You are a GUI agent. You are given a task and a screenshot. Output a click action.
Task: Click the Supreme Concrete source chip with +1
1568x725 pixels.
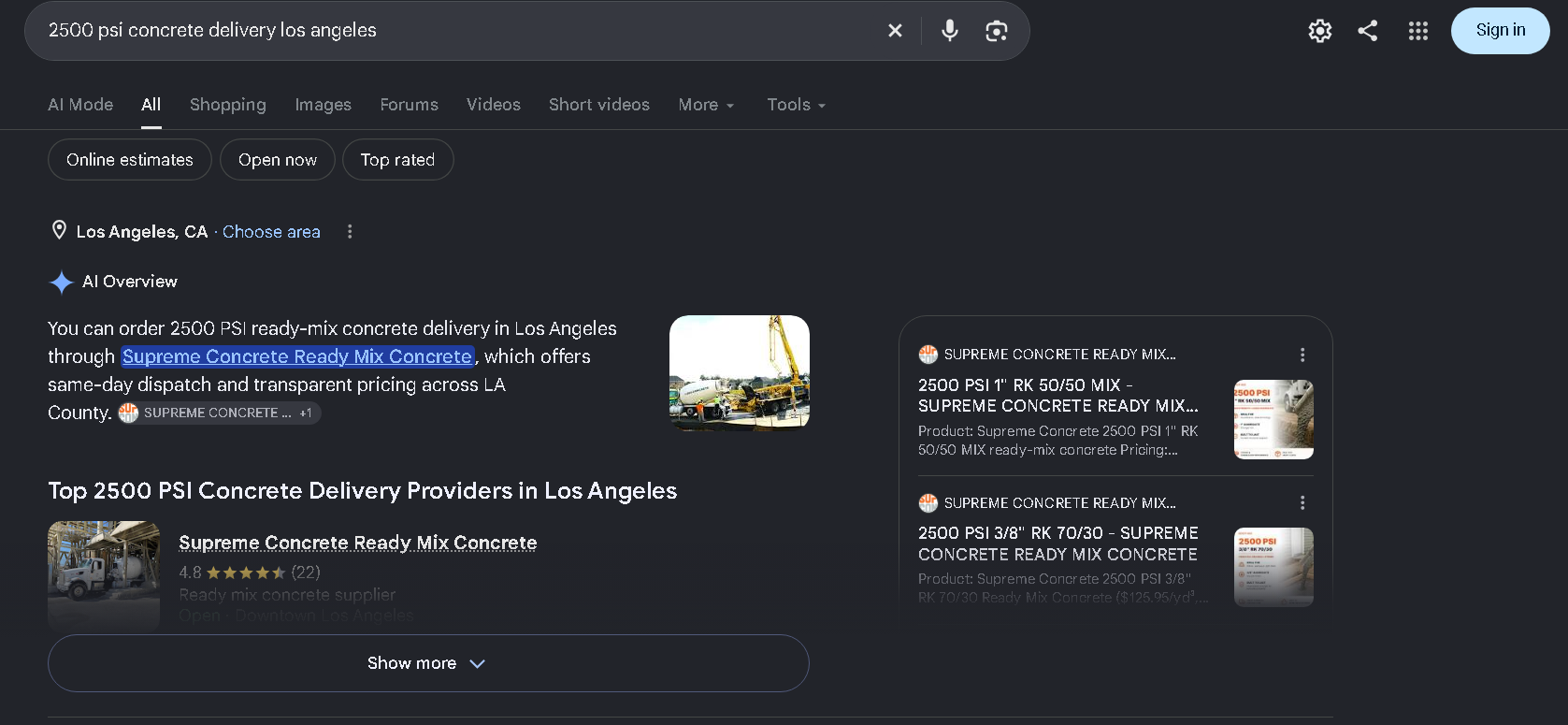220,413
